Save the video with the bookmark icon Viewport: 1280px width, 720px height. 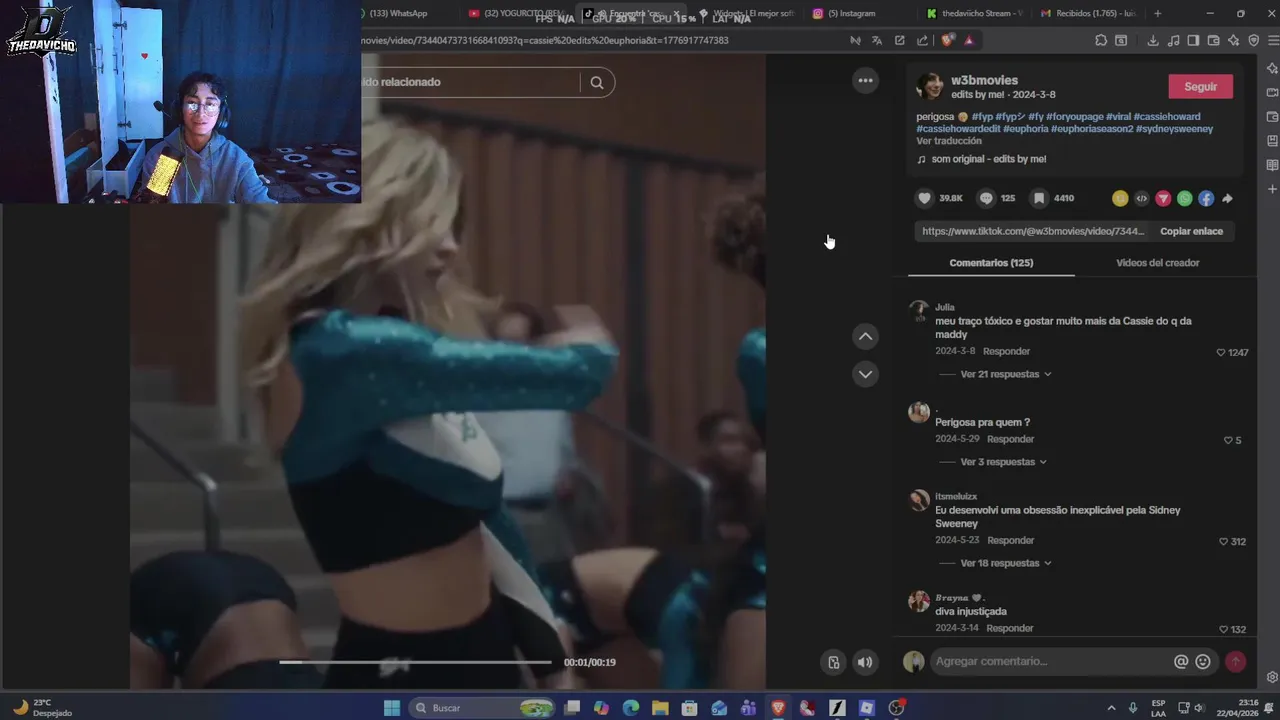tap(1039, 198)
